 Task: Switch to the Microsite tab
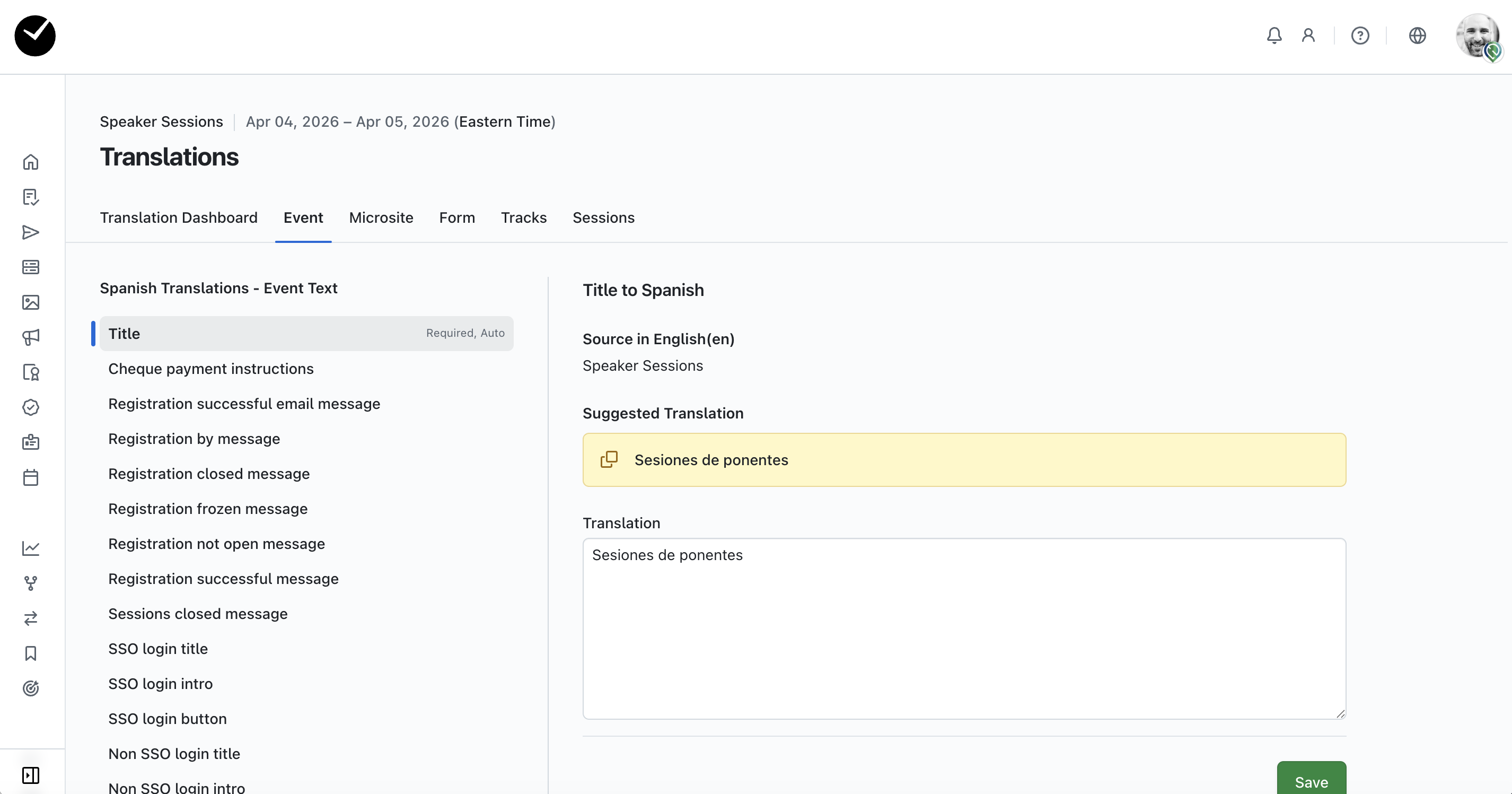(x=381, y=218)
